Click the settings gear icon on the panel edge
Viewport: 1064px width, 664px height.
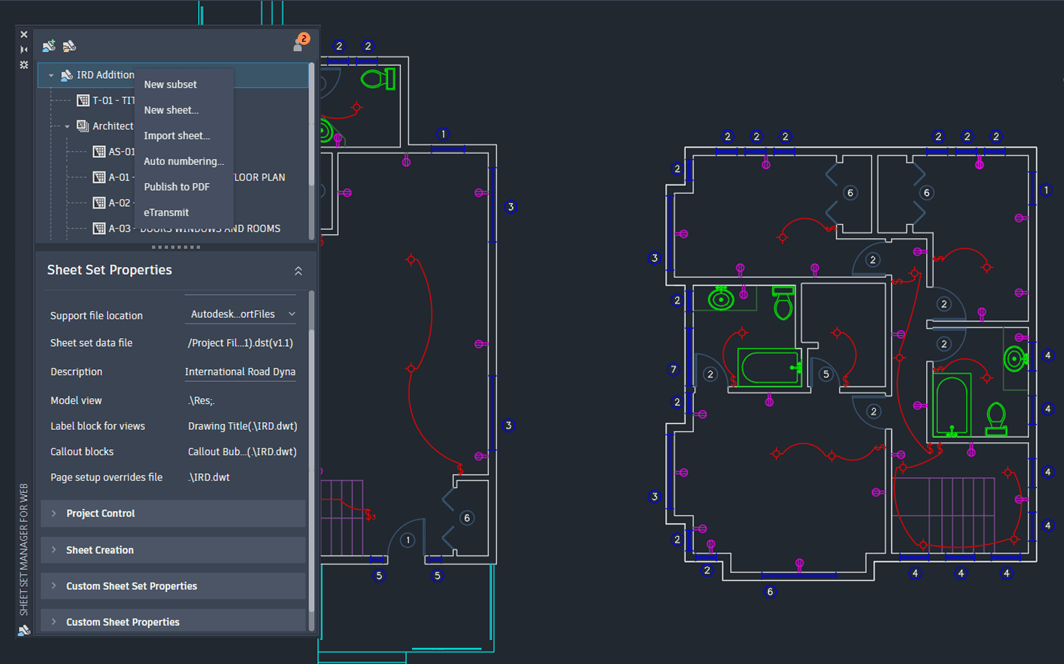pyautogui.click(x=23, y=65)
